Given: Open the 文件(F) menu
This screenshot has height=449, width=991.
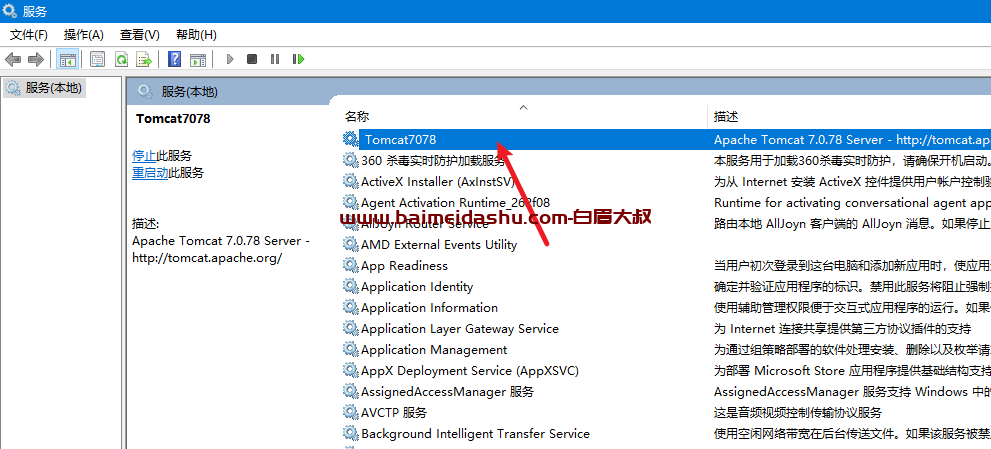Looking at the screenshot, I should (x=29, y=35).
